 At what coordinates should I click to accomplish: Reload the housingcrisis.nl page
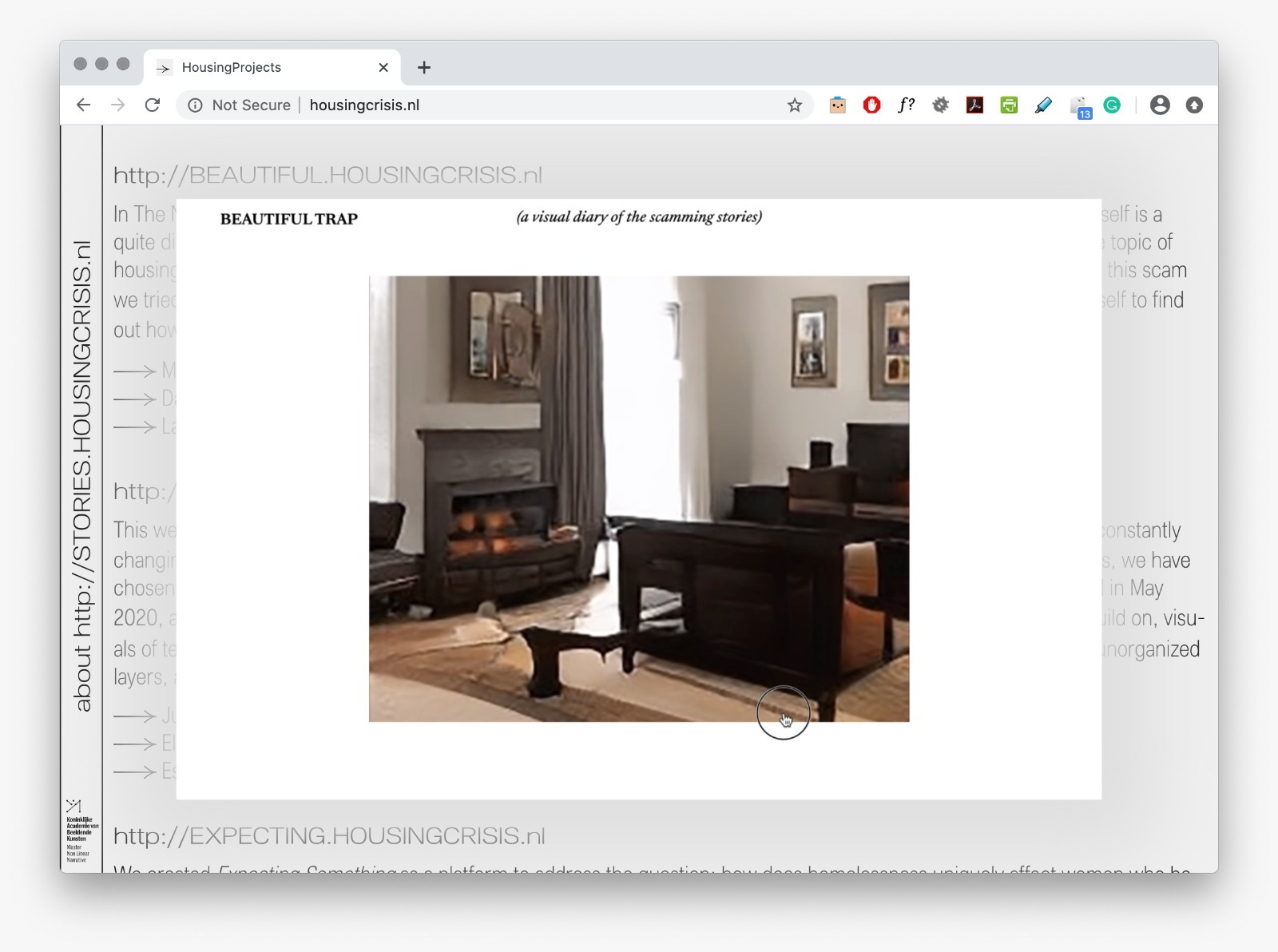[153, 105]
